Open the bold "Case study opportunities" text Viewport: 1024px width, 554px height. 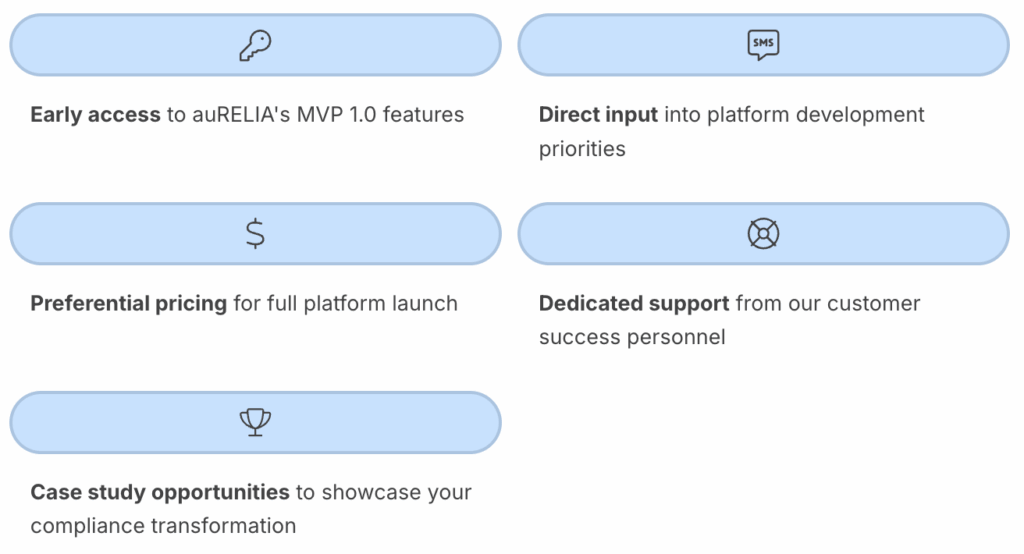[x=160, y=492]
